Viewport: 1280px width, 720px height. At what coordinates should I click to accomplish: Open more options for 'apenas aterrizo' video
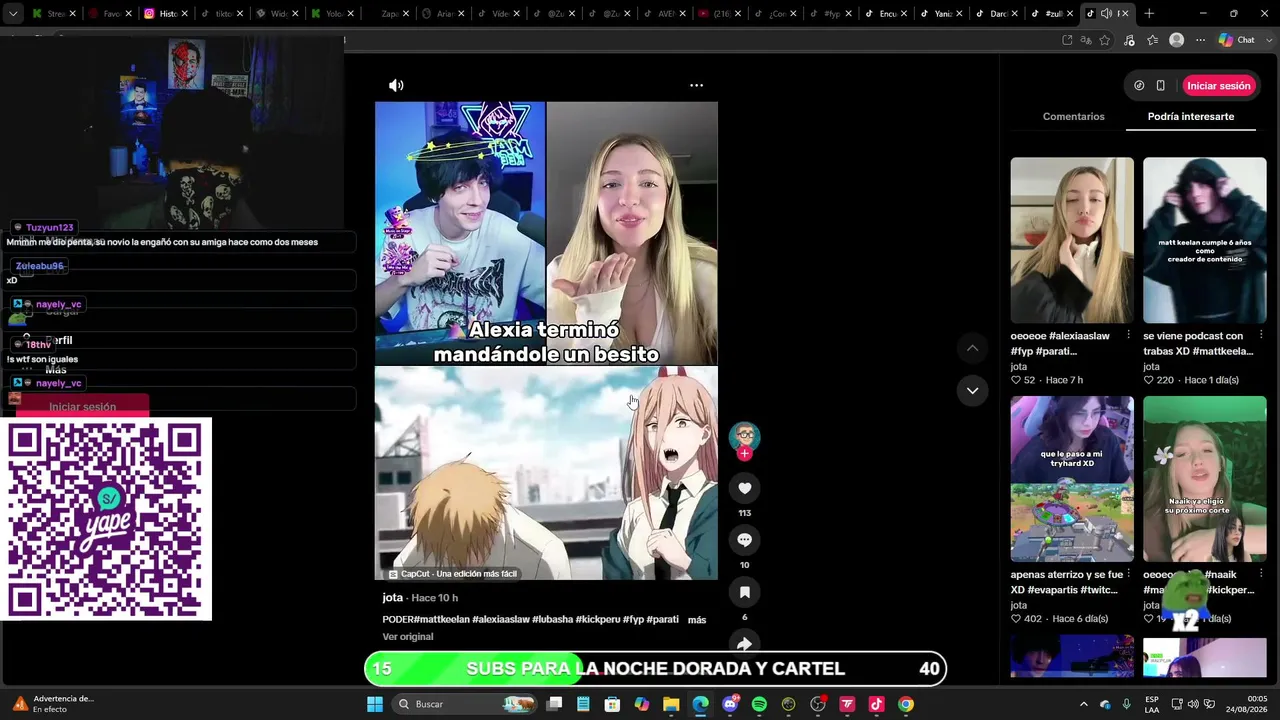(1128, 574)
